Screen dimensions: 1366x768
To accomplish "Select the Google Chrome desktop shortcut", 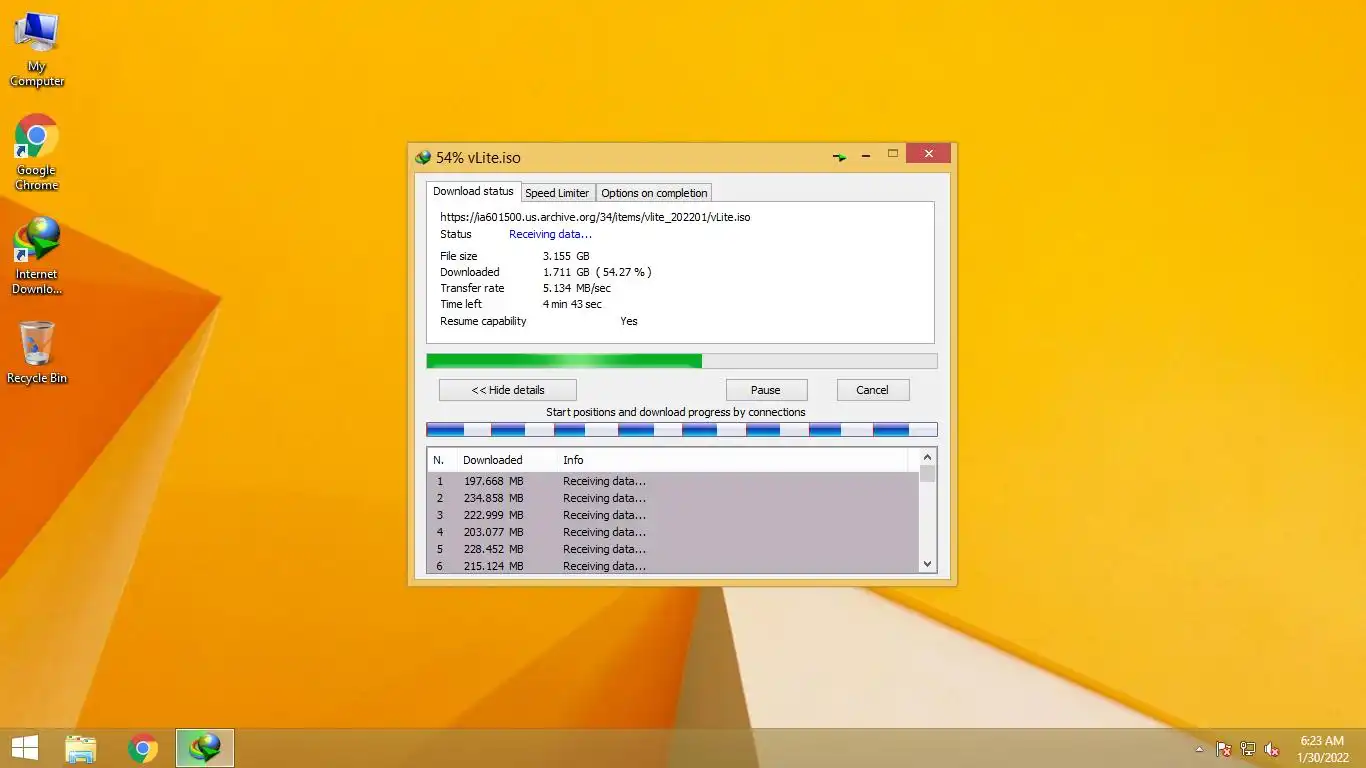I will point(37,152).
